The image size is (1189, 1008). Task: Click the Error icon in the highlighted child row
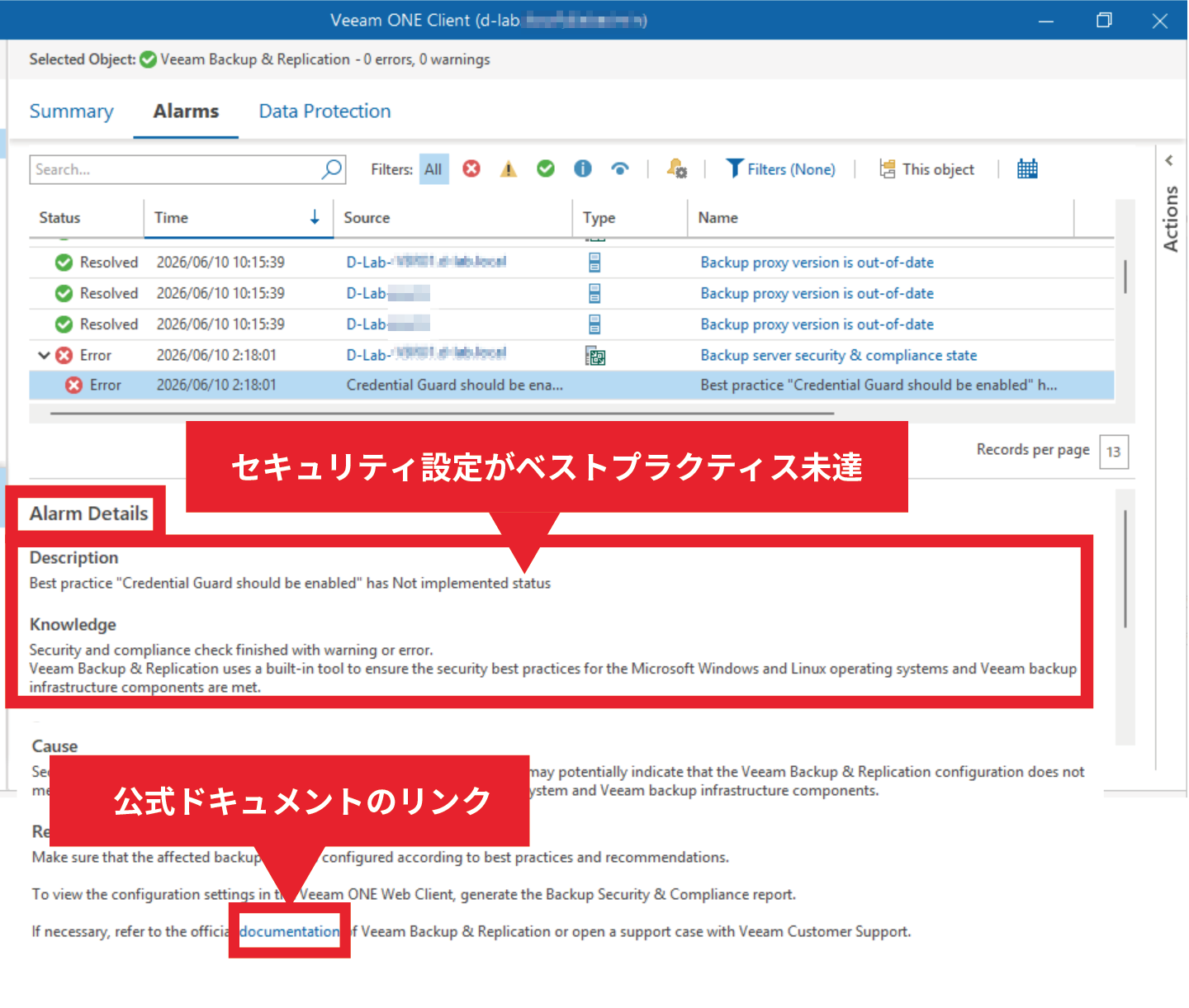click(x=74, y=386)
